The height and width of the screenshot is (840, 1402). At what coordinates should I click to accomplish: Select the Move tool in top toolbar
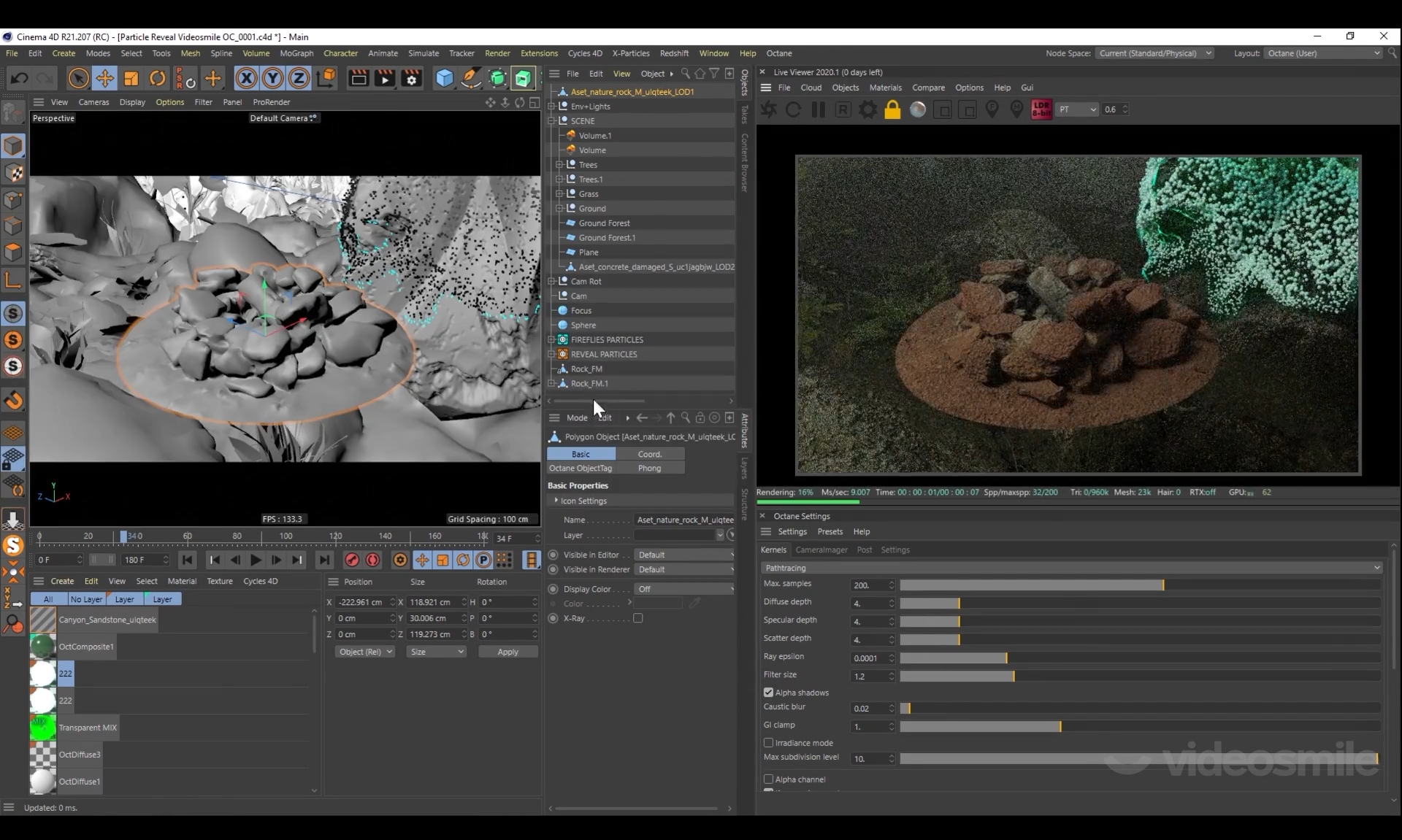104,78
